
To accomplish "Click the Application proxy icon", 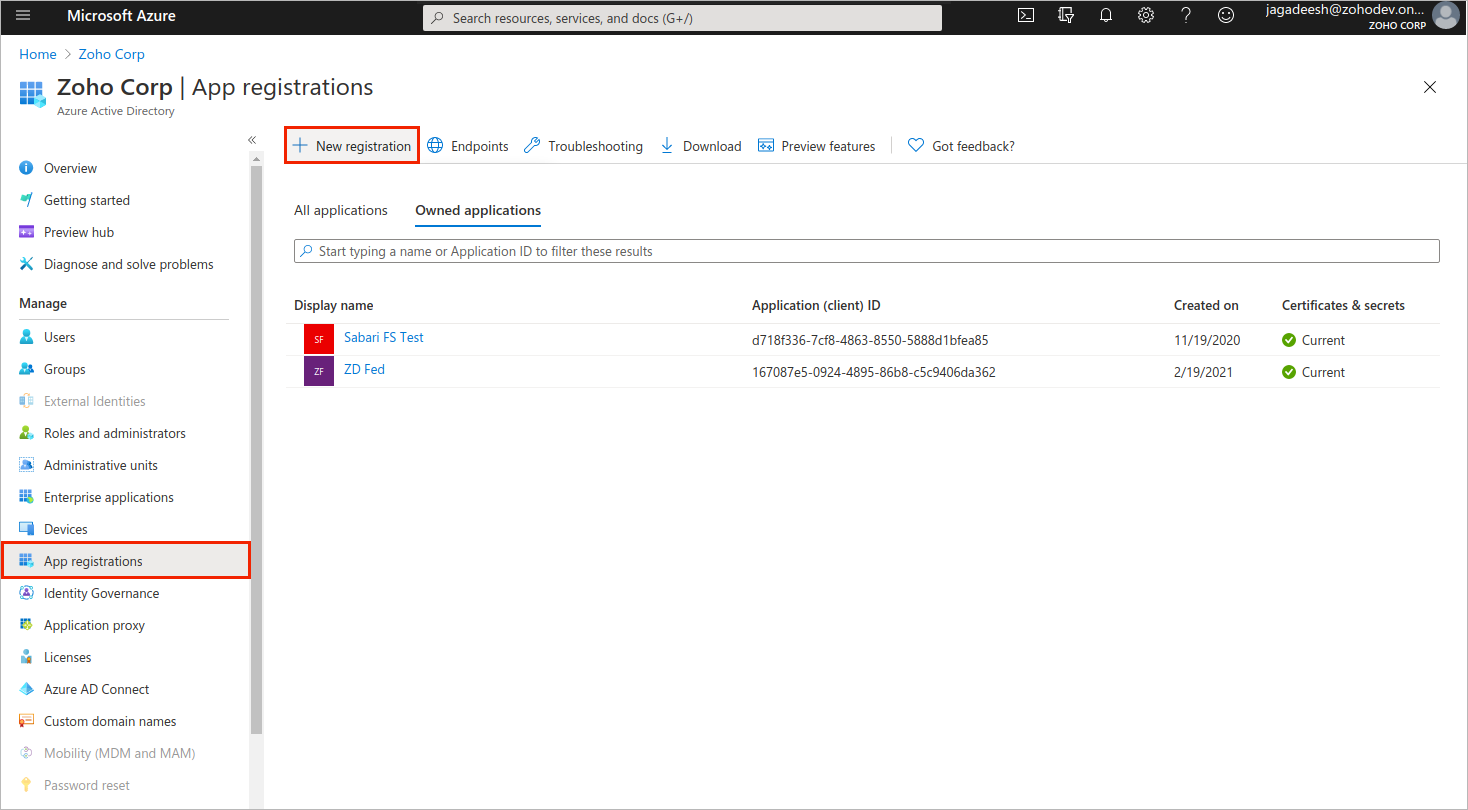I will point(27,625).
